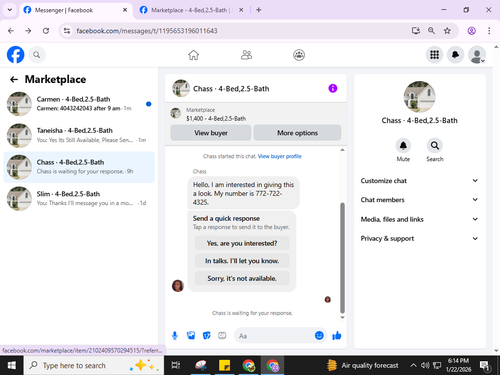Close the Messenger | Facebook tab
The image size is (500, 375).
tap(125, 10)
